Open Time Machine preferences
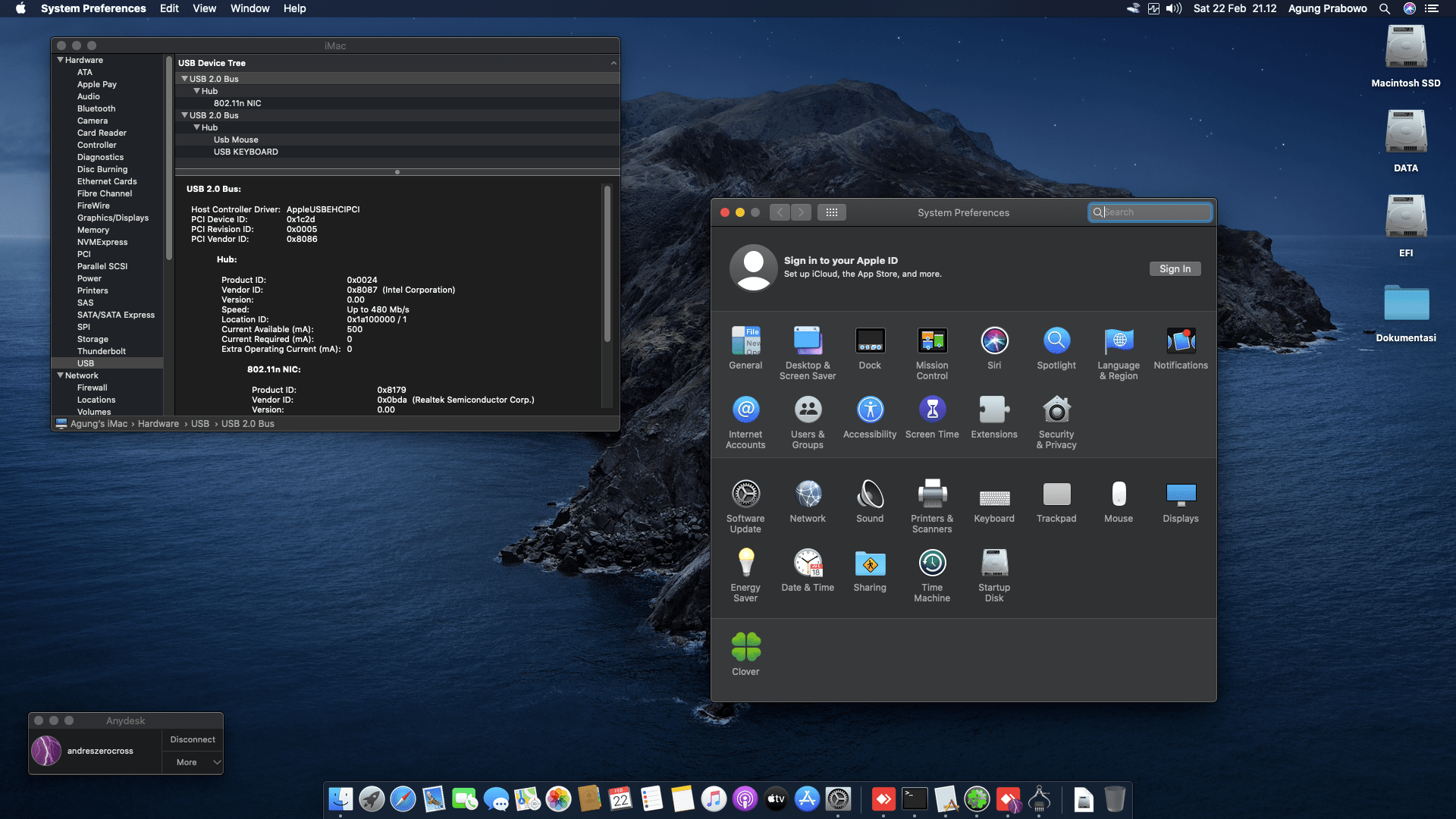The width and height of the screenshot is (1456, 819). [x=932, y=576]
